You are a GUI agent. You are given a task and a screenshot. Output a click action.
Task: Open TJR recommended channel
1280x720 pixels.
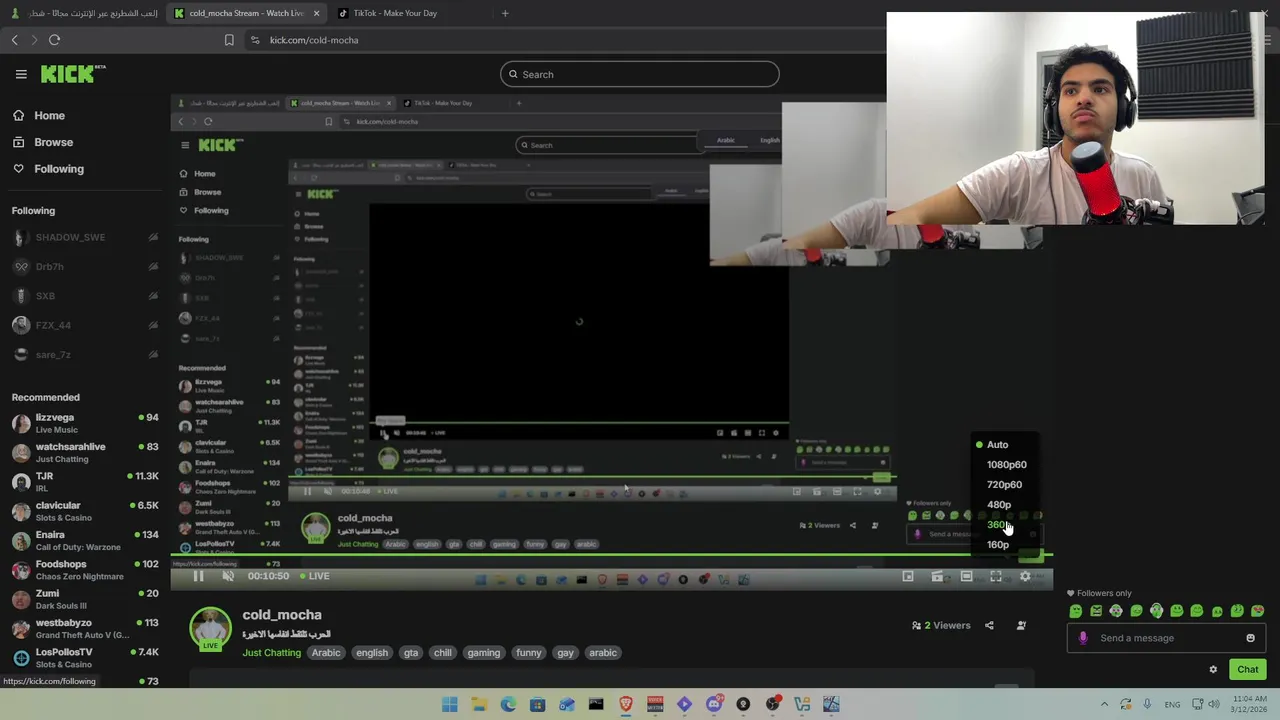[x=85, y=482]
